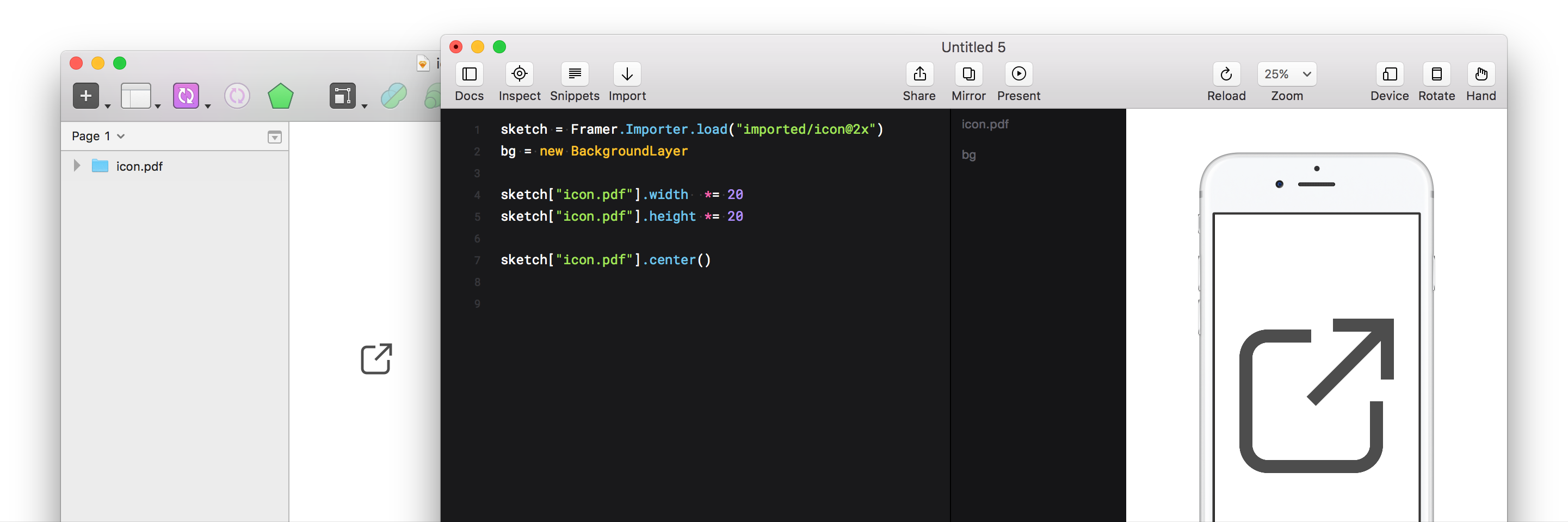This screenshot has width=1568, height=522.
Task: Click the green pentagon icon in Sketch
Action: [281, 96]
